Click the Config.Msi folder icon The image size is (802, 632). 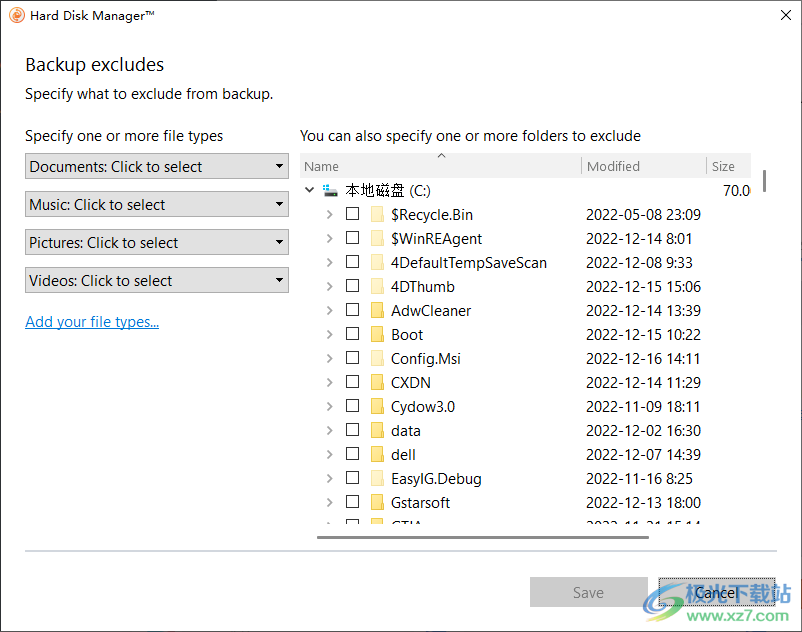(377, 358)
